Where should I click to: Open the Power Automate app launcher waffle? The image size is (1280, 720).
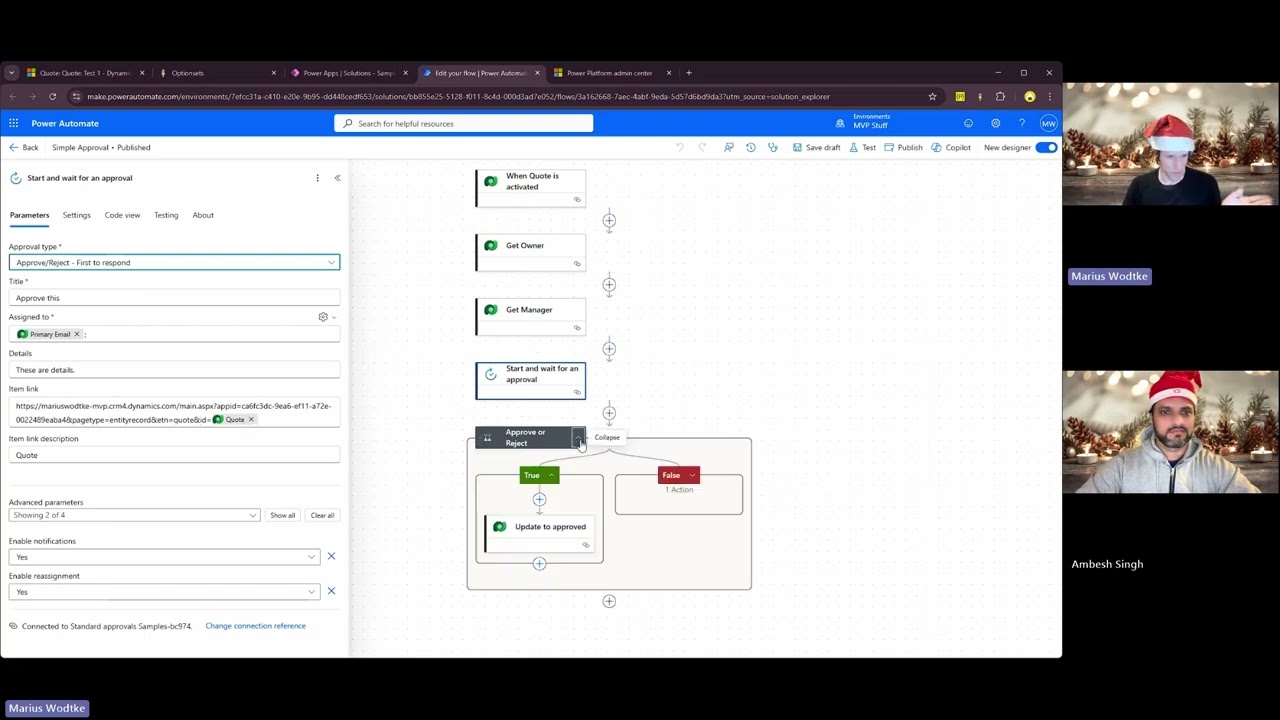click(14, 123)
